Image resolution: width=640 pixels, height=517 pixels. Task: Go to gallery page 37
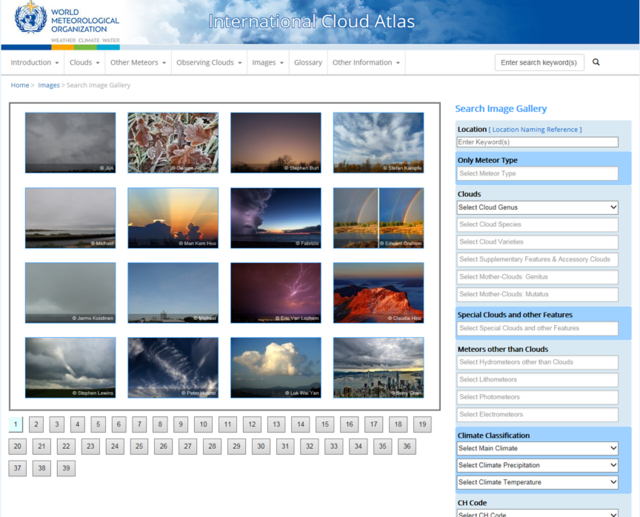(x=18, y=468)
